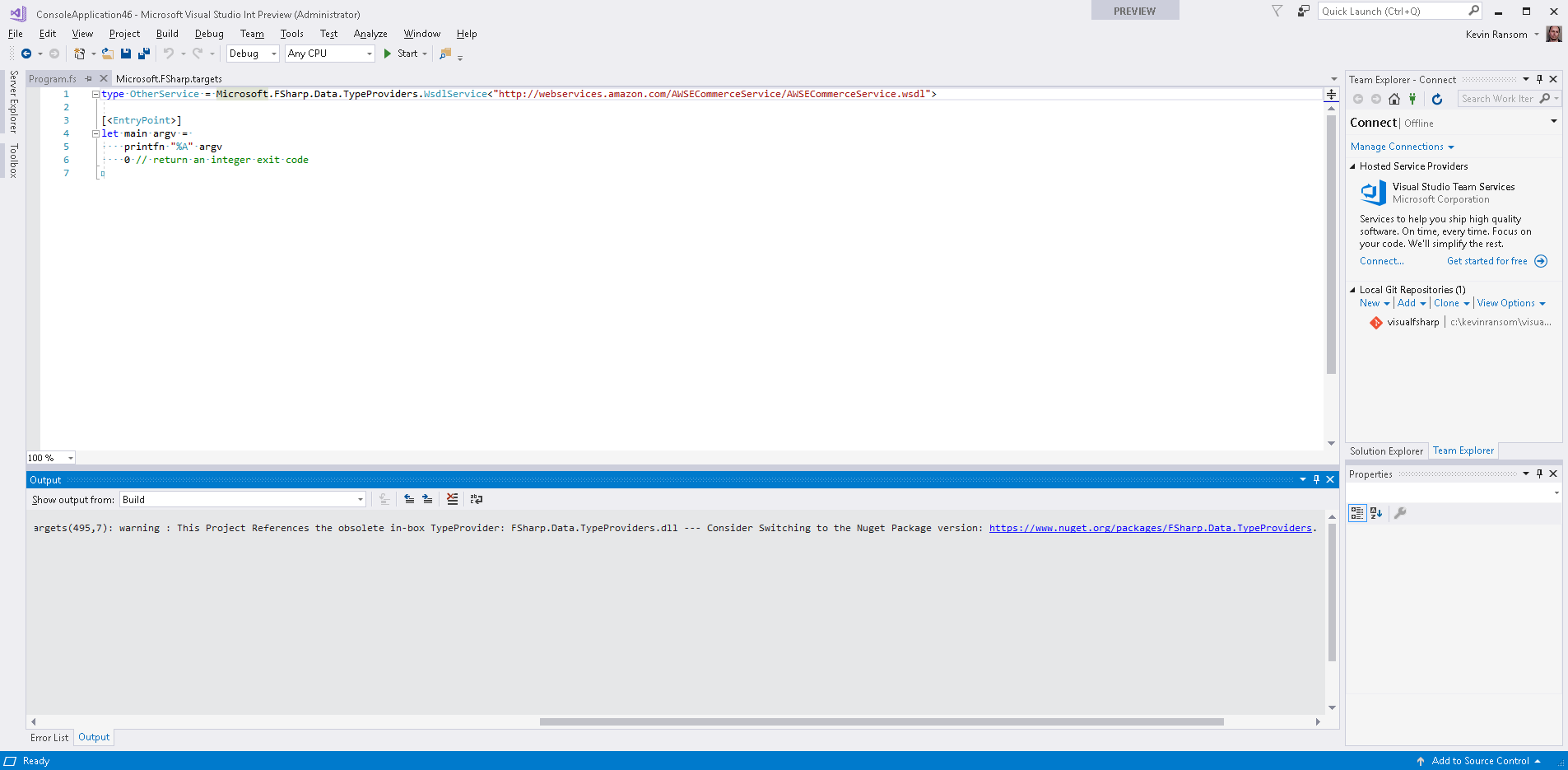Close the Program.fs tab

pyautogui.click(x=104, y=79)
